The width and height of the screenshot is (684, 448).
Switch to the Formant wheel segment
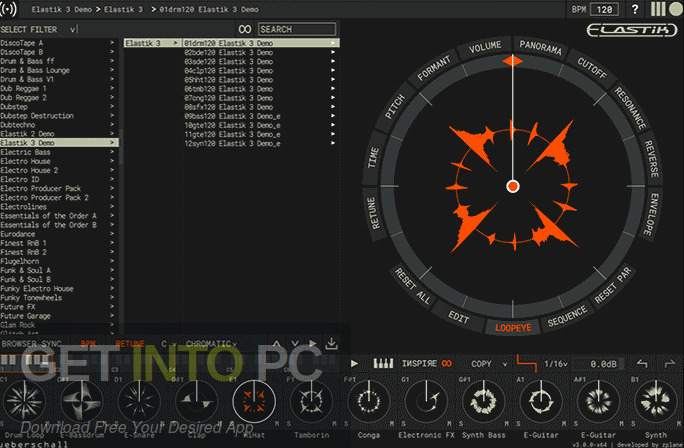click(x=434, y=68)
